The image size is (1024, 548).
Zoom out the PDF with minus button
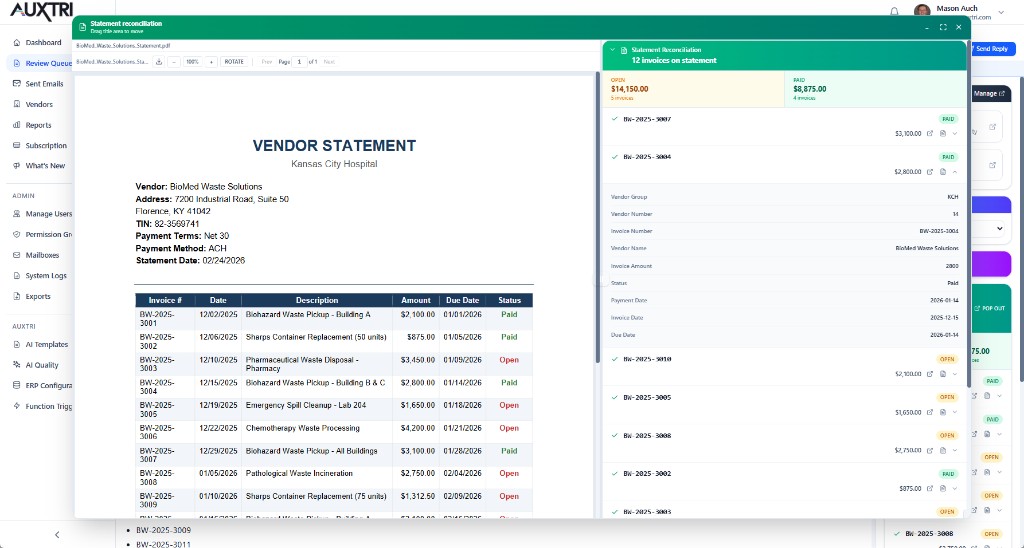click(173, 62)
